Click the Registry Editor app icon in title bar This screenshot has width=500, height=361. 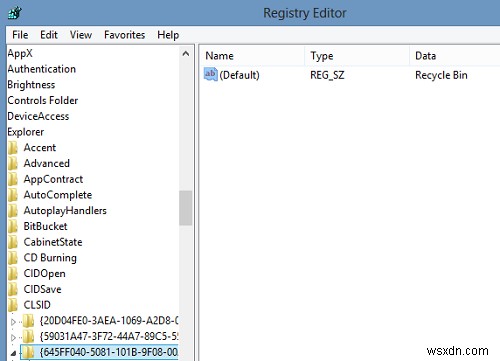tap(14, 13)
